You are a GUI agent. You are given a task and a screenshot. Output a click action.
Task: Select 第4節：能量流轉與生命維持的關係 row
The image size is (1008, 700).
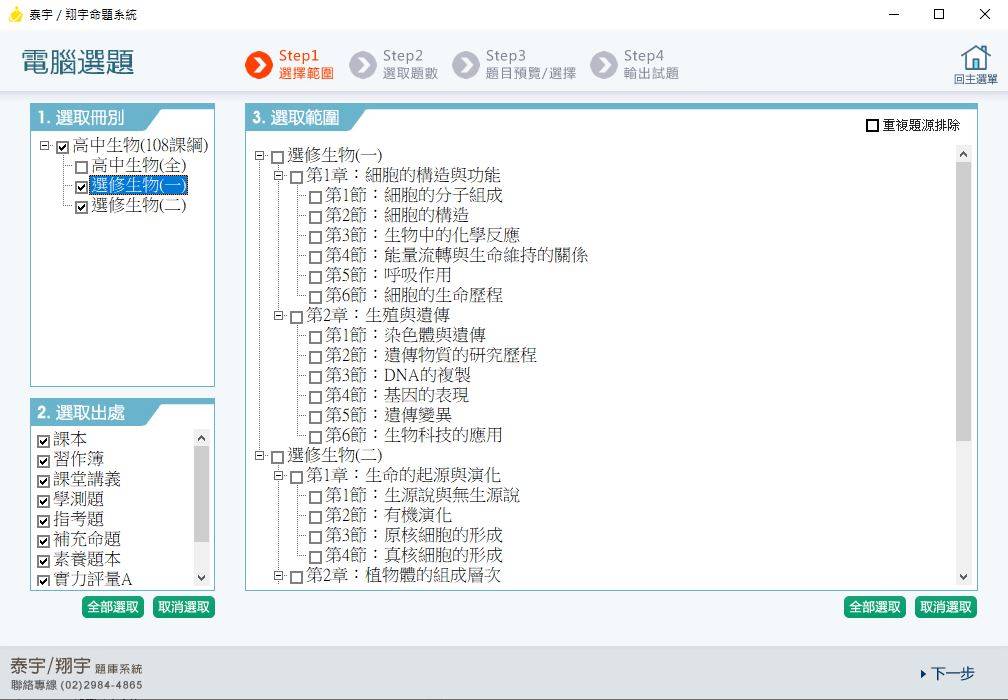point(456,255)
